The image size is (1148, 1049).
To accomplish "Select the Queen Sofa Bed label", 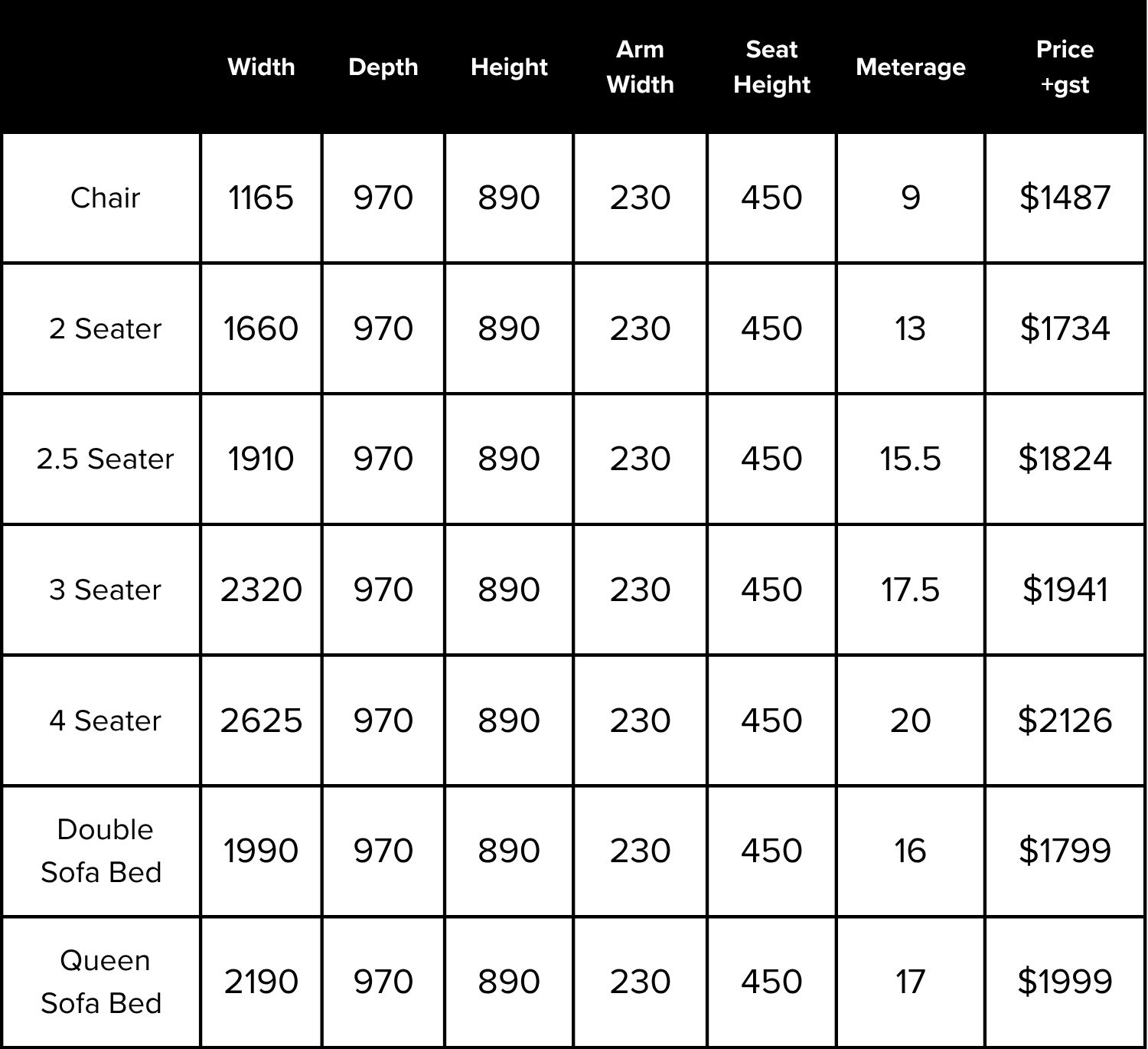I will click(x=101, y=982).
